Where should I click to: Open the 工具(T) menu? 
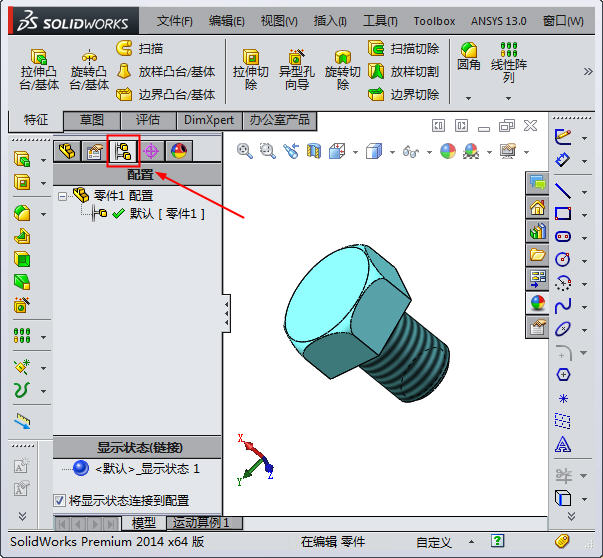pos(380,20)
